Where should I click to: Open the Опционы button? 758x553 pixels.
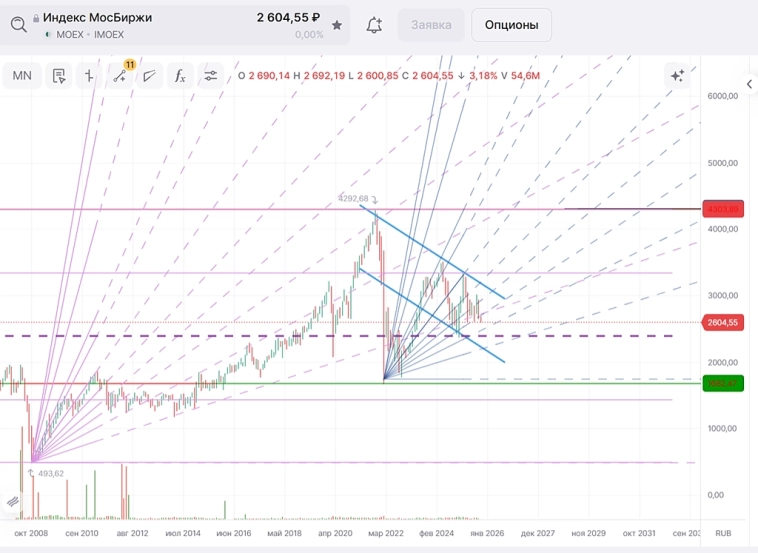coord(511,25)
